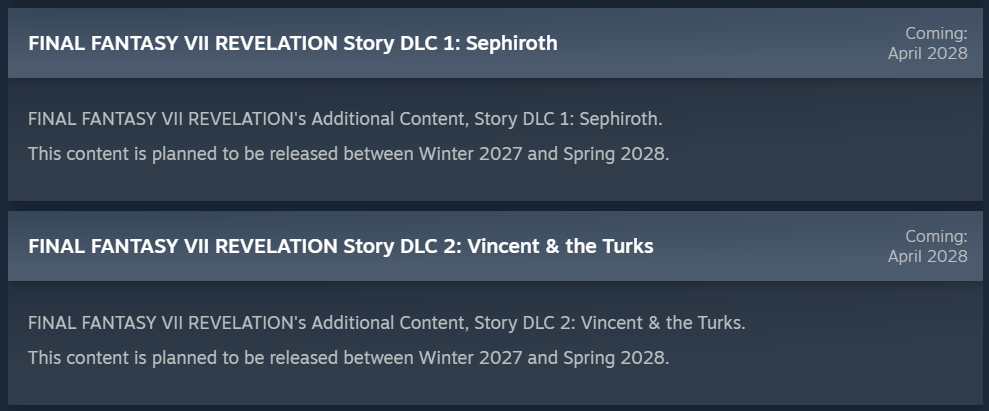Image resolution: width=989 pixels, height=411 pixels.
Task: Click 'FINAL FANTASY VII REVELATION' in first DLC heading
Action: 183,43
